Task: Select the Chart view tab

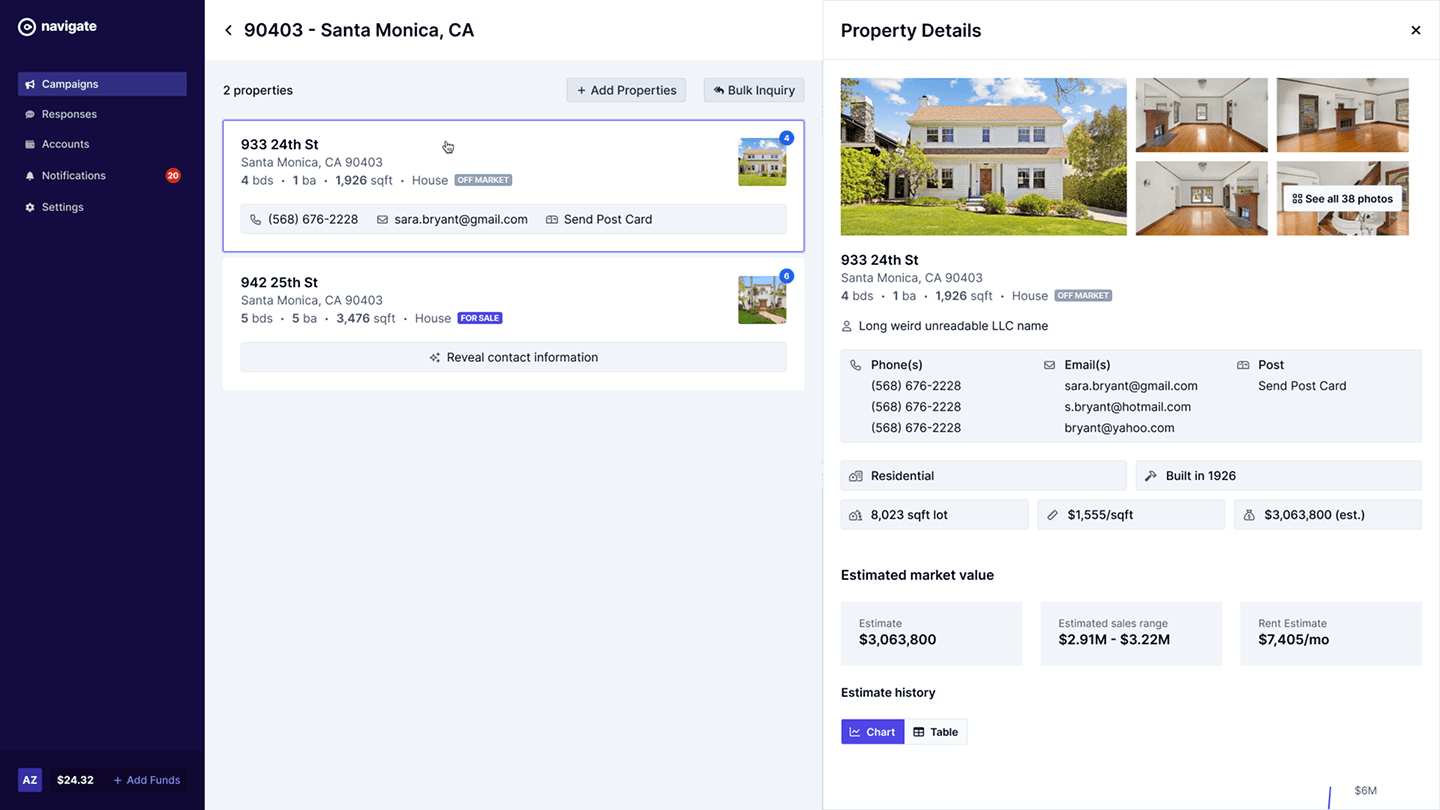Action: tap(872, 732)
